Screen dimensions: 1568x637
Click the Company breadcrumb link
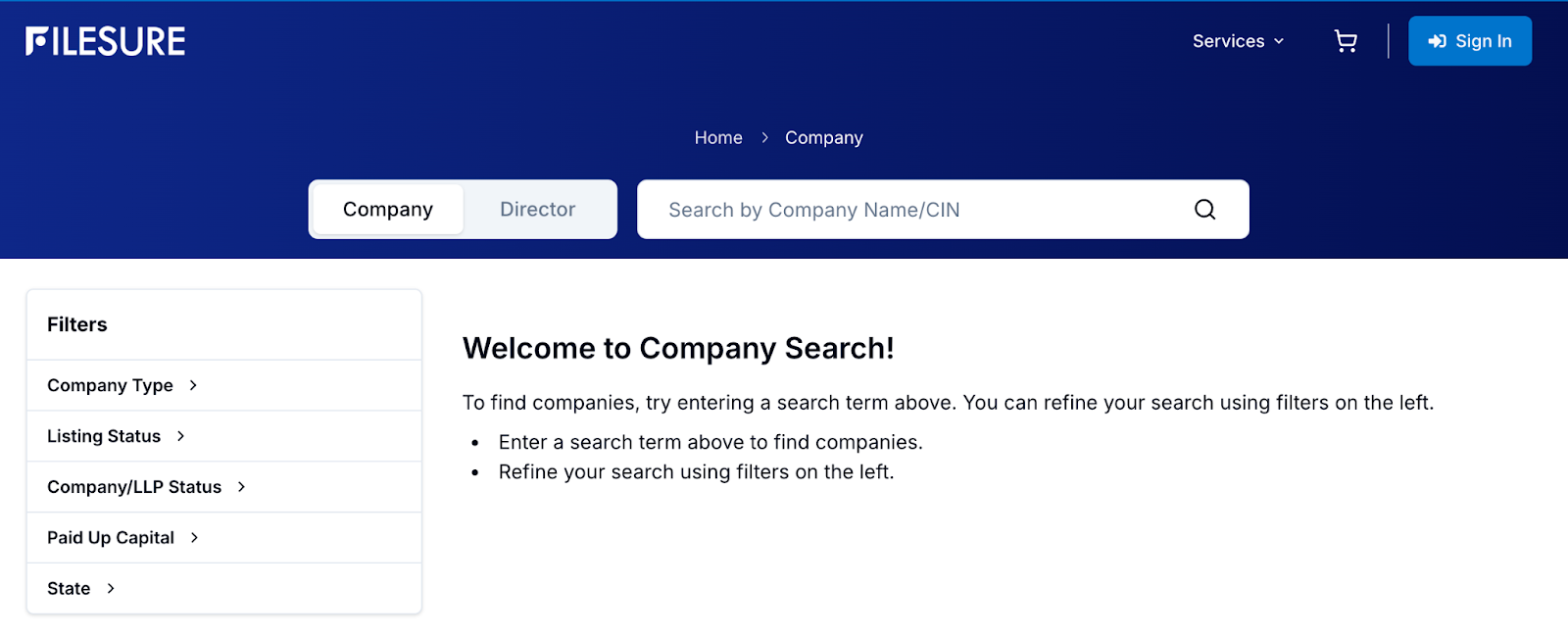point(823,138)
